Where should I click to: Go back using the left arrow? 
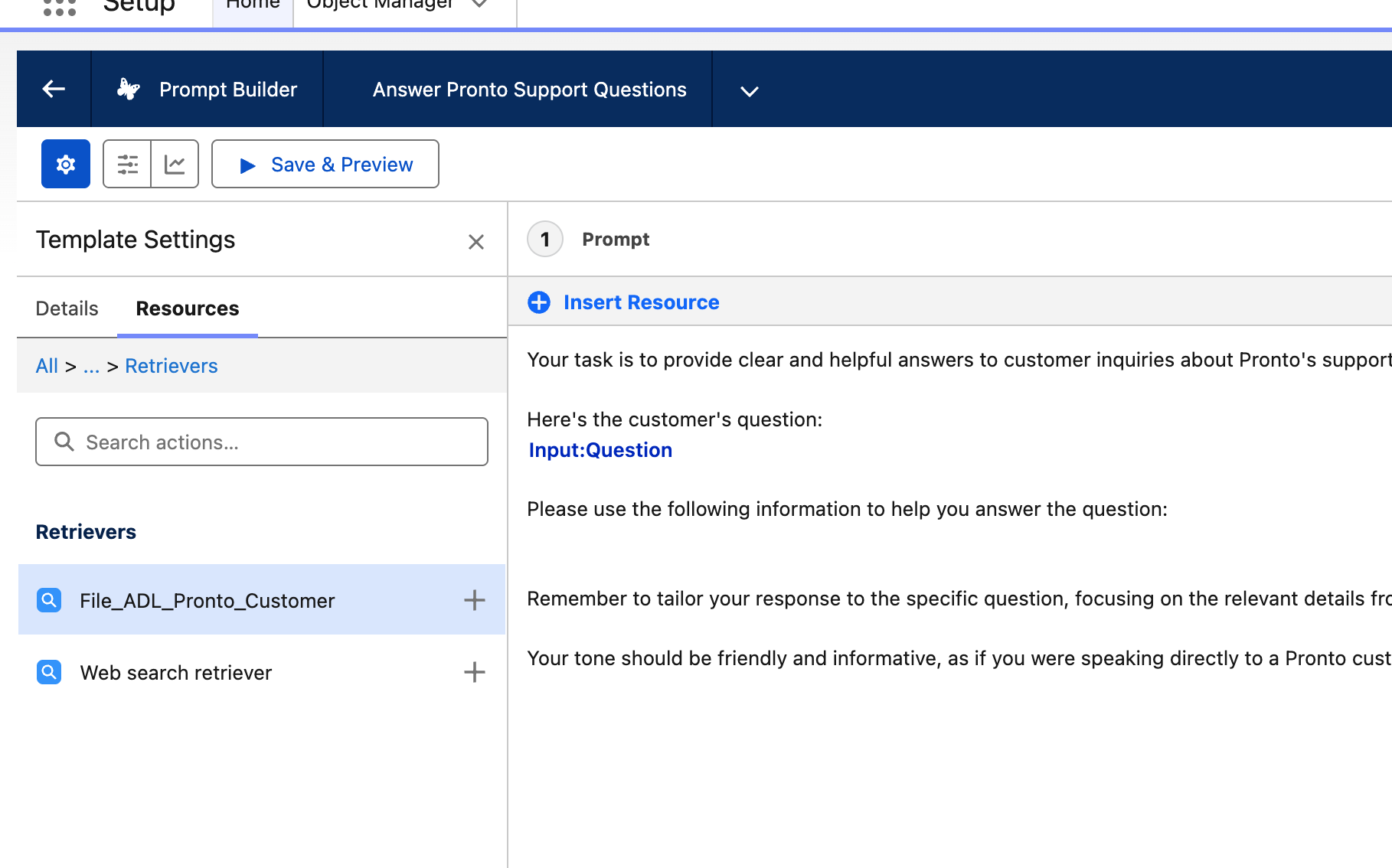54,89
